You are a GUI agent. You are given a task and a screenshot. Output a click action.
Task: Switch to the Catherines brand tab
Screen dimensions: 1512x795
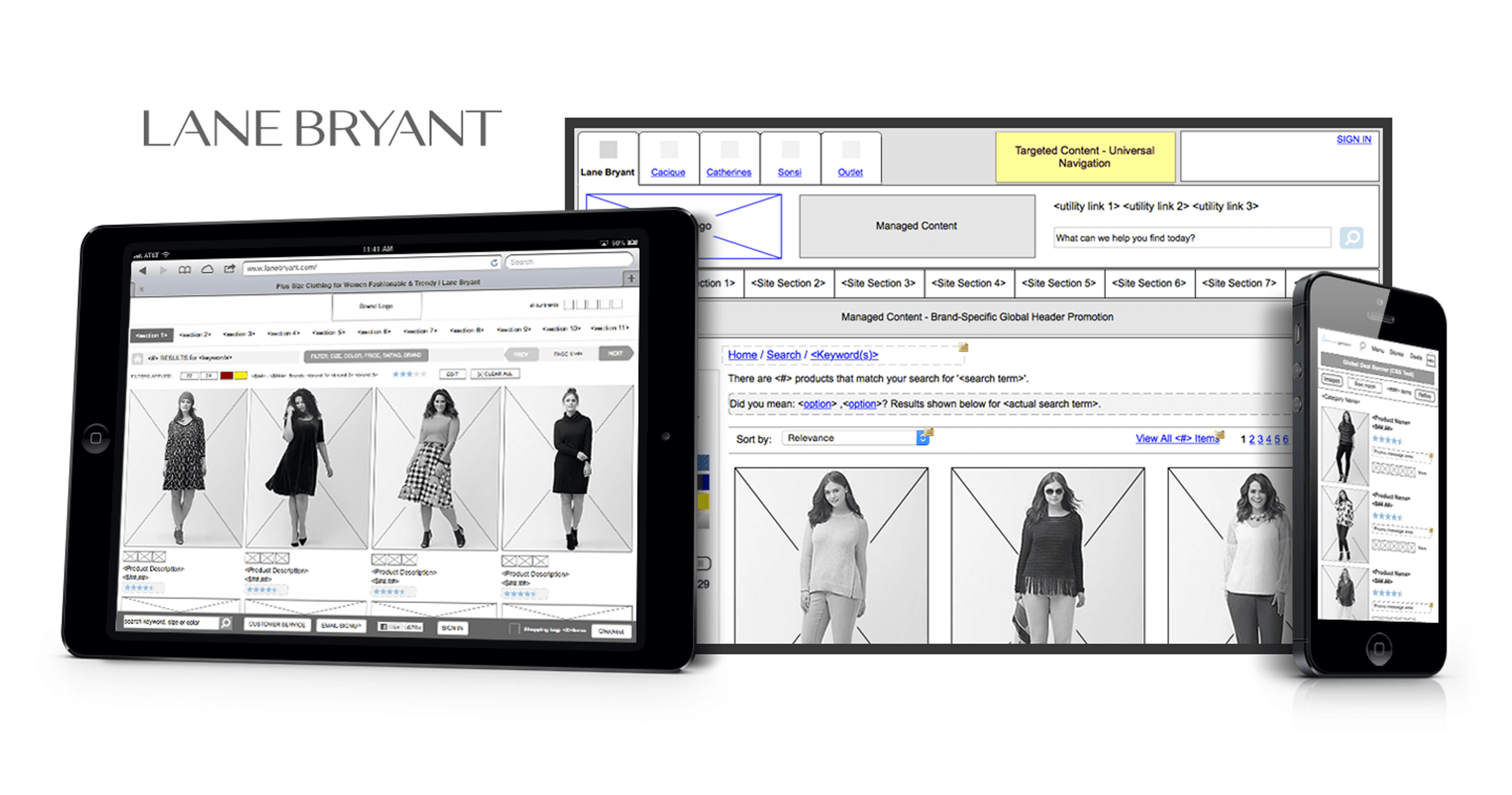pyautogui.click(x=728, y=172)
